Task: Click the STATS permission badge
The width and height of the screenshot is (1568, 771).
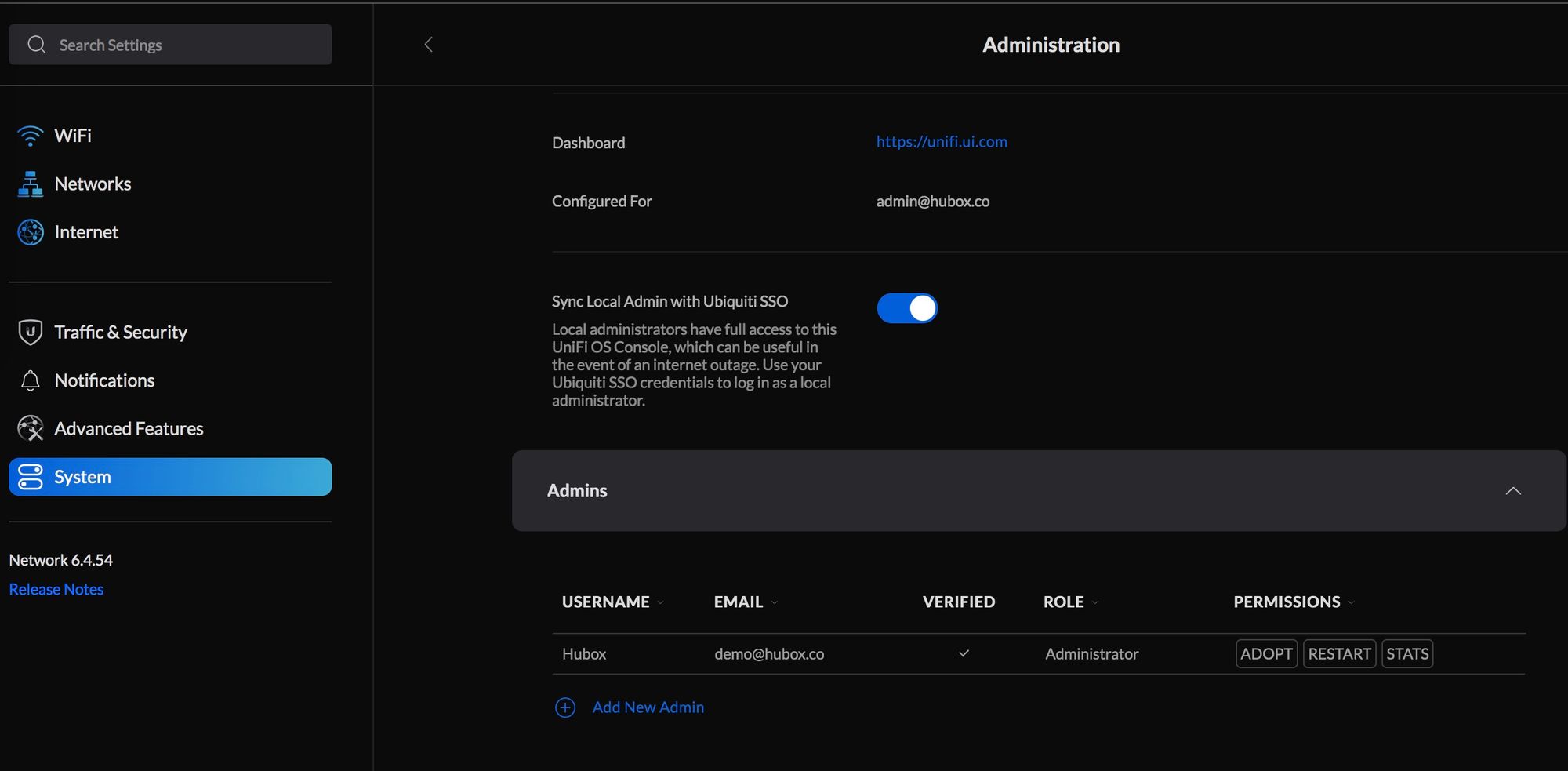Action: tap(1407, 654)
